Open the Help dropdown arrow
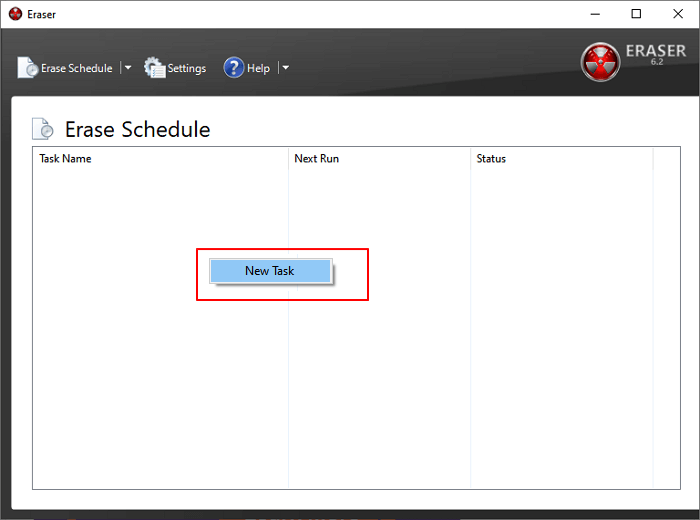 click(x=285, y=68)
